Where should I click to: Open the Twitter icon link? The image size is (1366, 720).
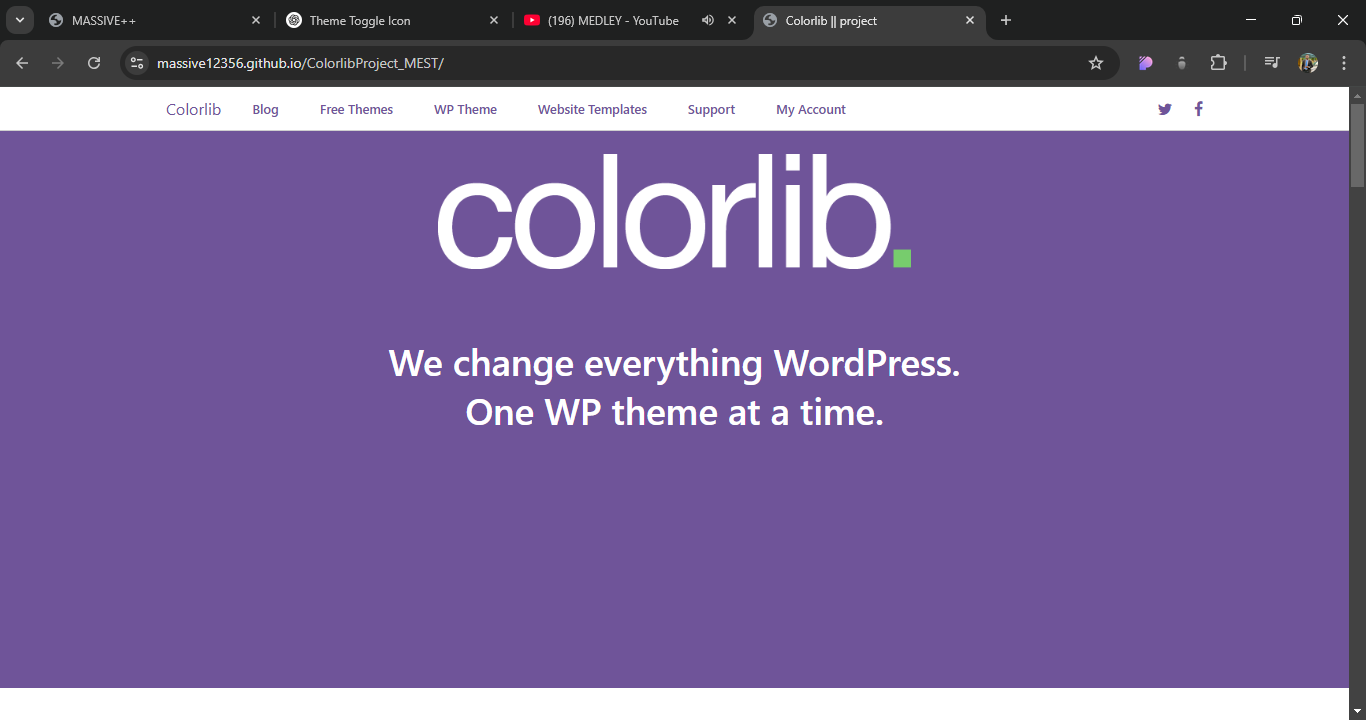pos(1164,110)
